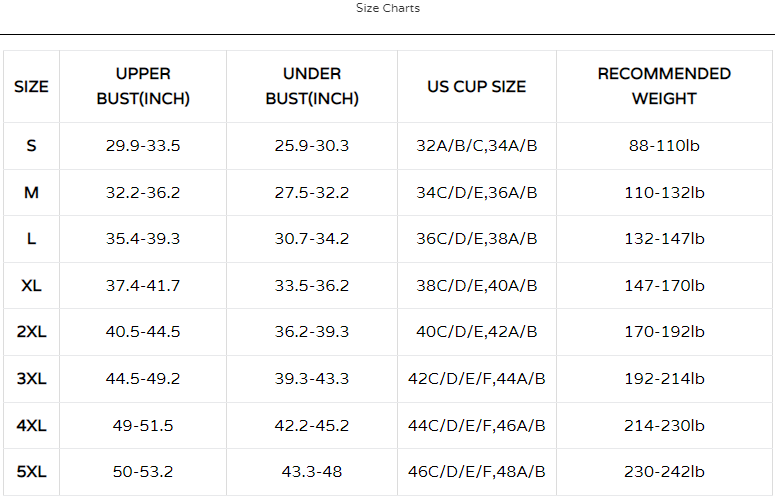Click the UPPER BUST(INCH) column header

[143, 86]
